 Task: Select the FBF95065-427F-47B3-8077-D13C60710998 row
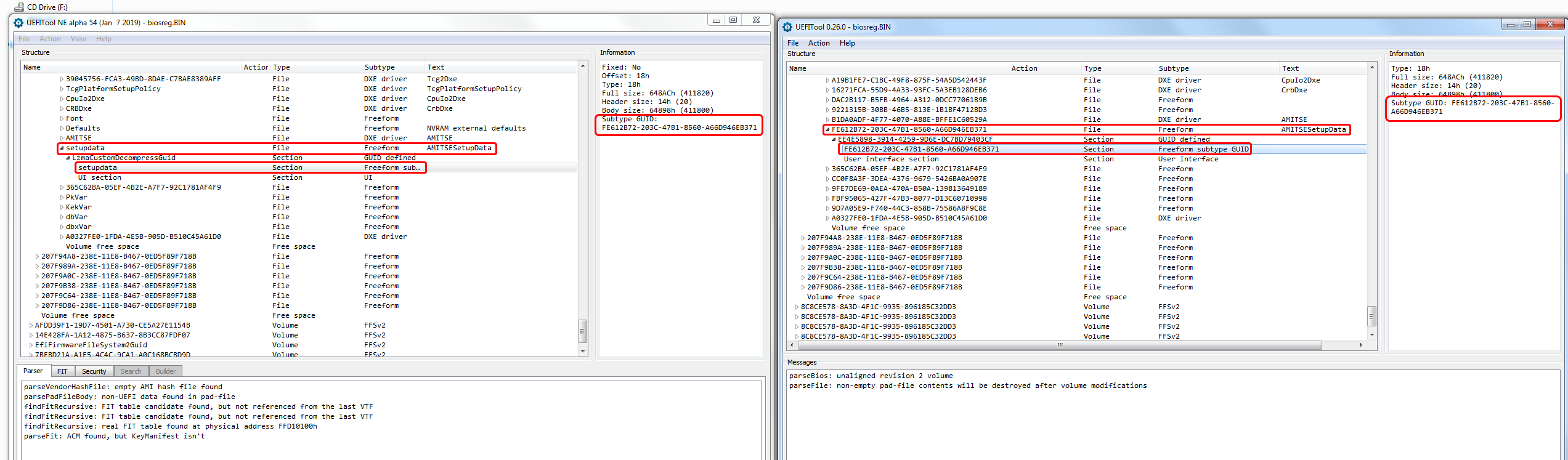pos(1077,198)
